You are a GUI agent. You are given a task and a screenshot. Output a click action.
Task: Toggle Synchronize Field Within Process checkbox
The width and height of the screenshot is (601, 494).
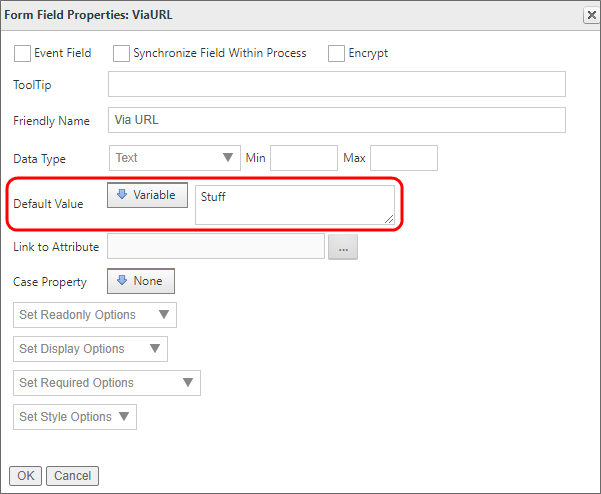(x=122, y=53)
